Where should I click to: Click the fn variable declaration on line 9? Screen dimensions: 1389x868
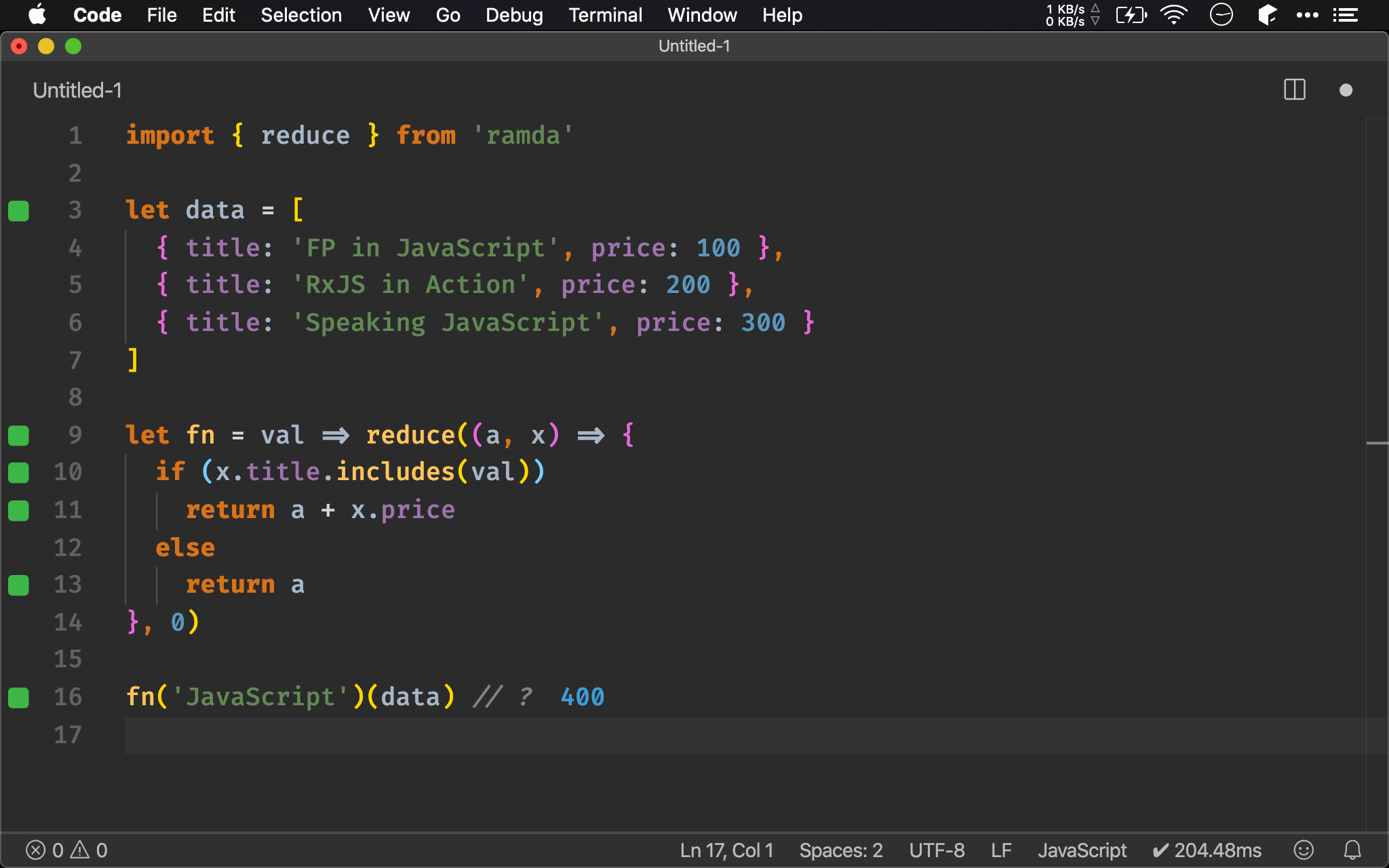click(200, 435)
